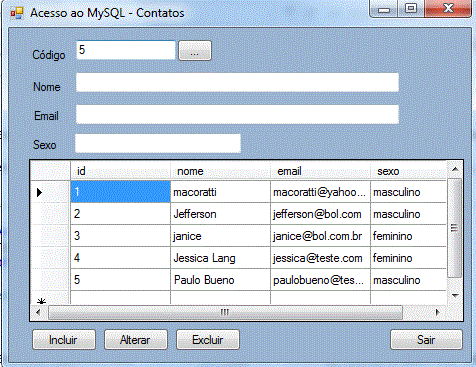
Task: Click the new row asterisk header
Action: tap(50, 298)
